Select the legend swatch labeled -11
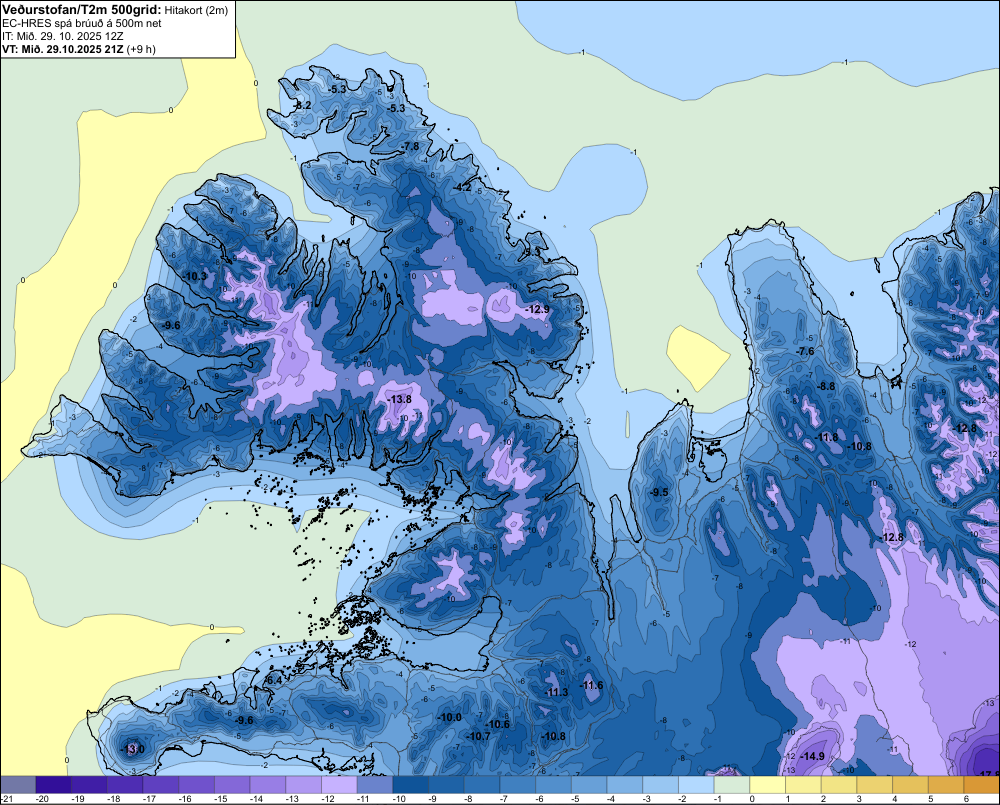The height and width of the screenshot is (805, 1000). [x=375, y=784]
